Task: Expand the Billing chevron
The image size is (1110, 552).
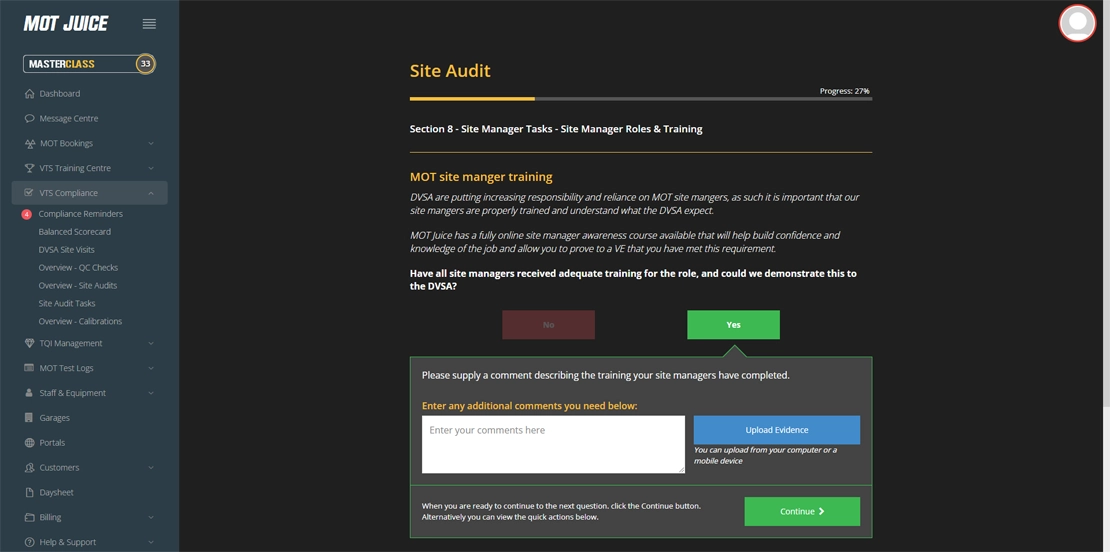Action: click(x=151, y=517)
